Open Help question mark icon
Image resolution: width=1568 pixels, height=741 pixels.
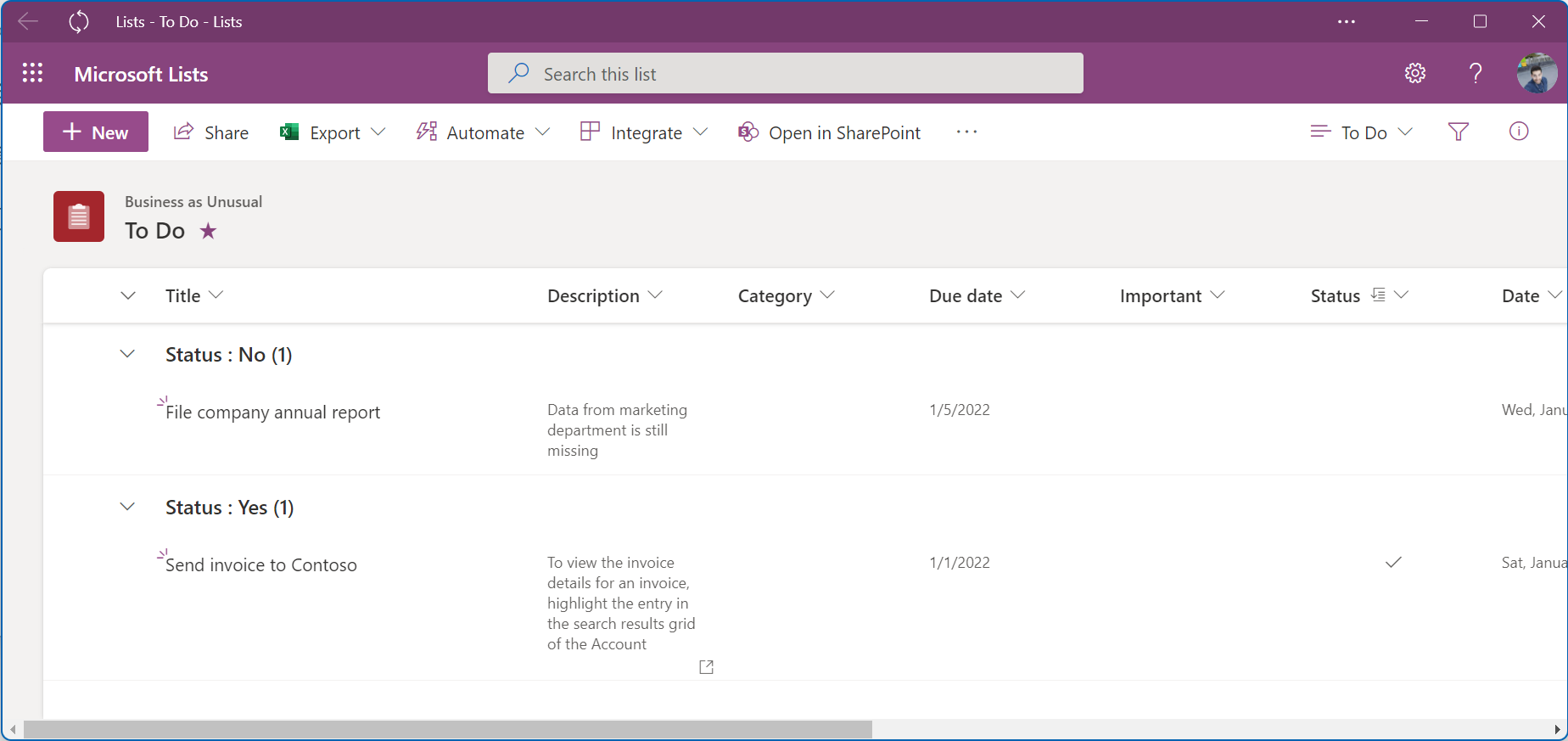[x=1476, y=73]
